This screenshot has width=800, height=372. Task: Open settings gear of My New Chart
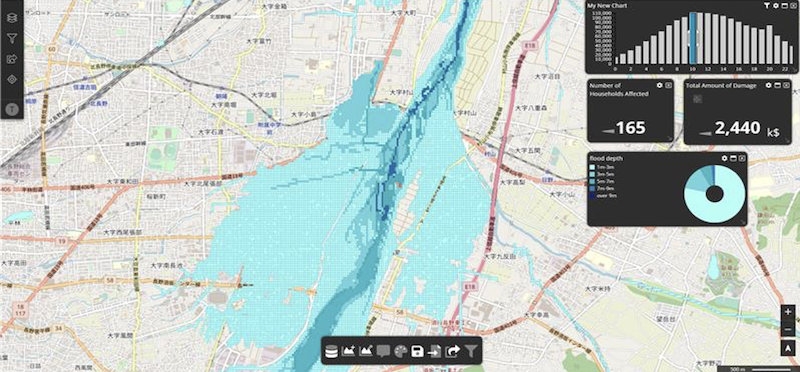point(776,6)
